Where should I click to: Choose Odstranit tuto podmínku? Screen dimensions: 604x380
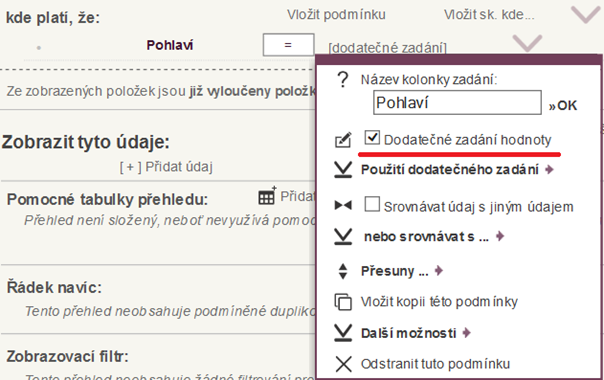pyautogui.click(x=435, y=364)
